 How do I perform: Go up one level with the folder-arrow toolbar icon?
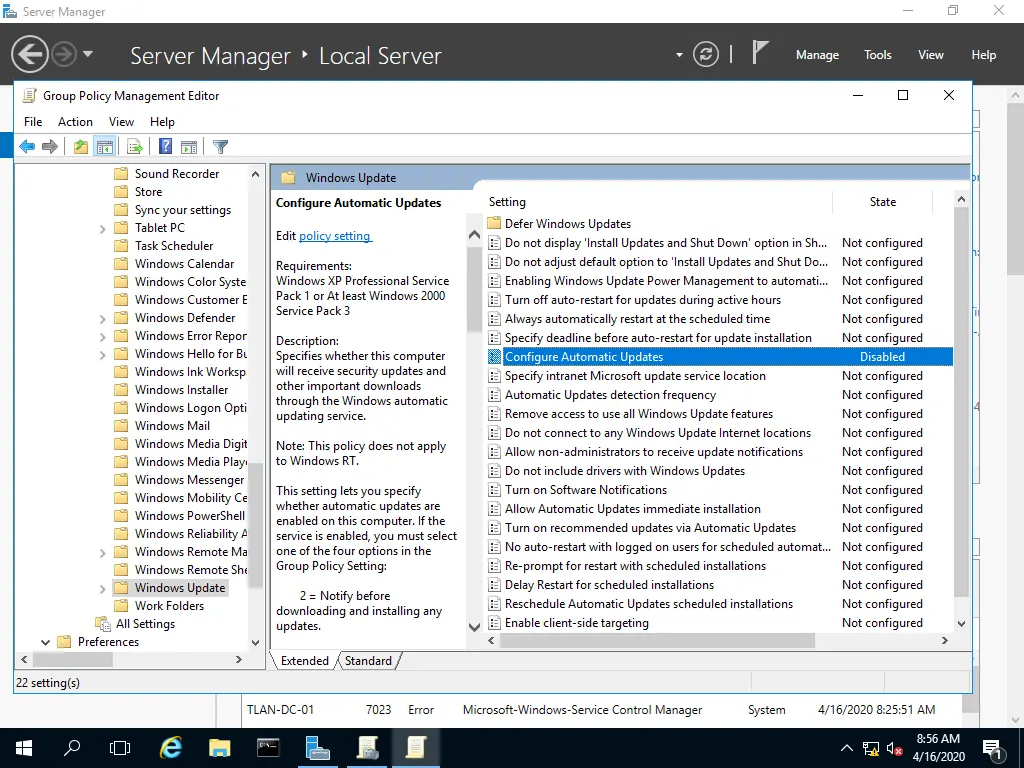click(x=80, y=146)
